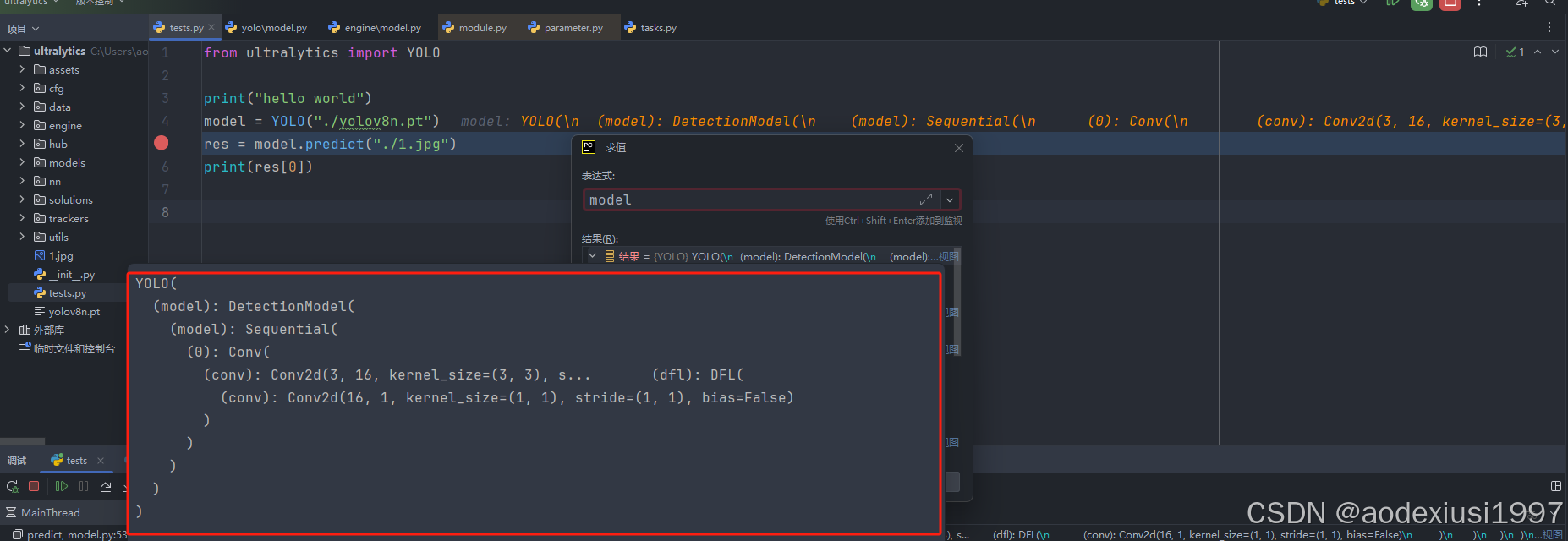Image resolution: width=1568 pixels, height=541 pixels.
Task: Click the top toolbar green Debug button
Action: pyautogui.click(x=1422, y=3)
